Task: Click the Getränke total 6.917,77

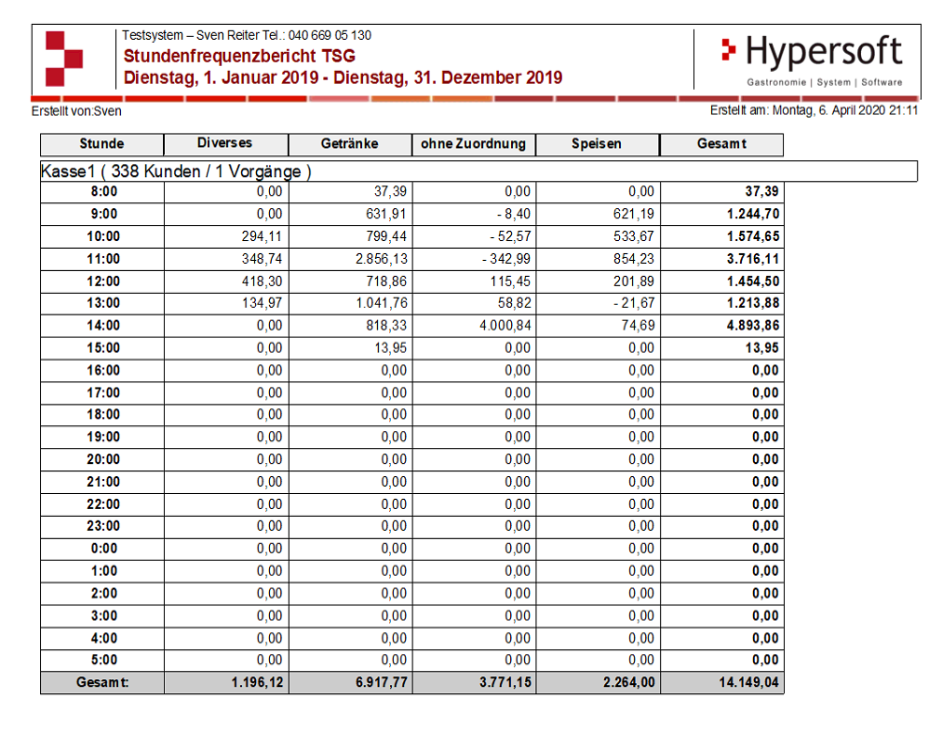Action: [x=381, y=683]
